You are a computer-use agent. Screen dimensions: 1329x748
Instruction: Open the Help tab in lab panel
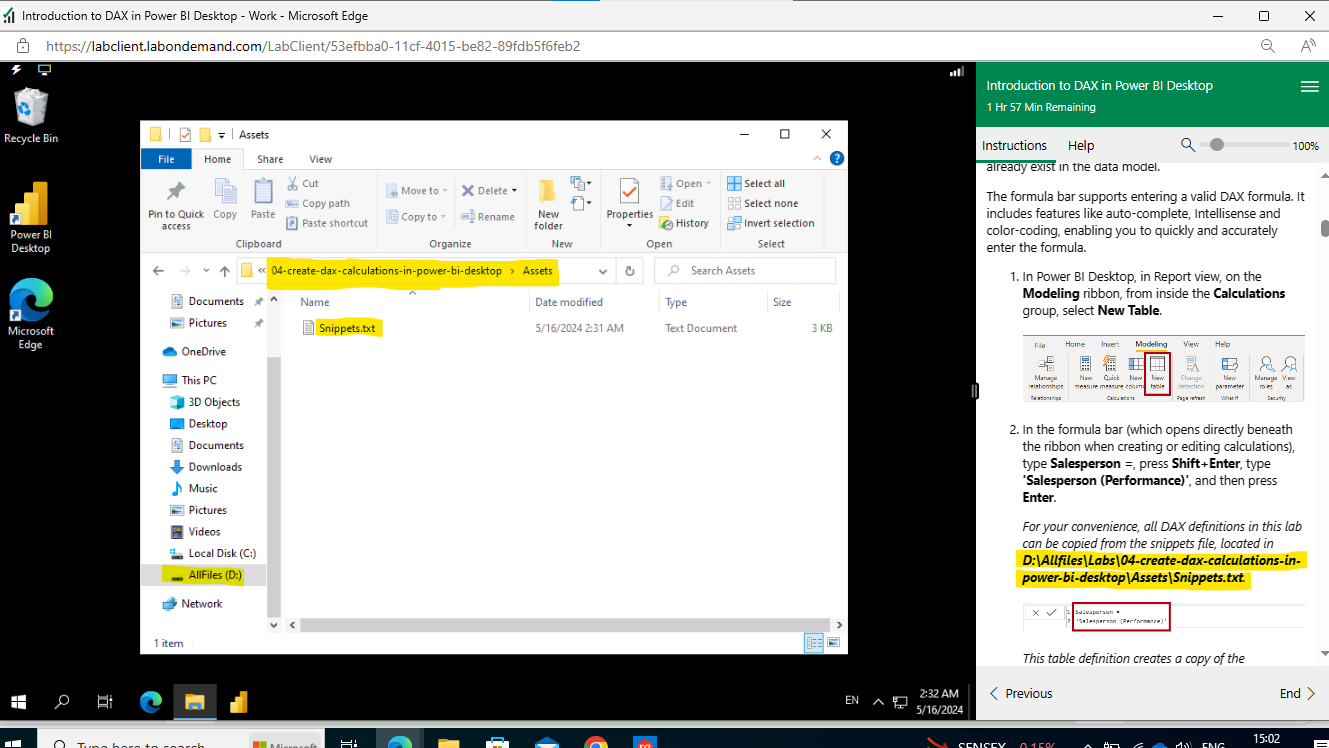coord(1080,145)
